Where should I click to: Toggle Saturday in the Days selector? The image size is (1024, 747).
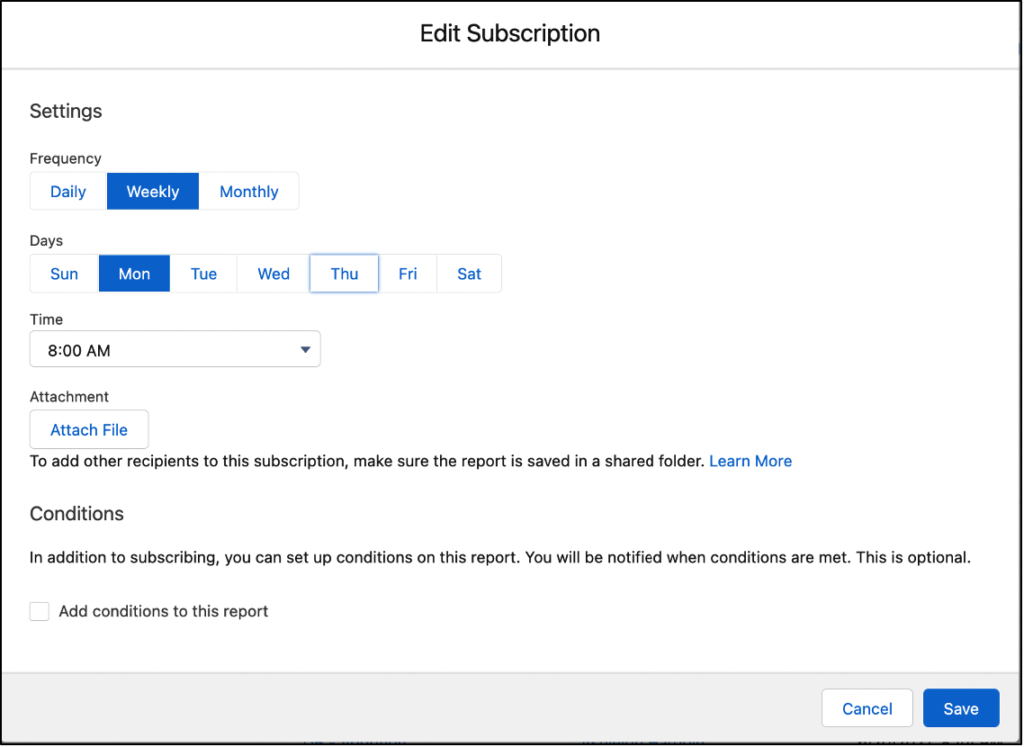(x=469, y=273)
